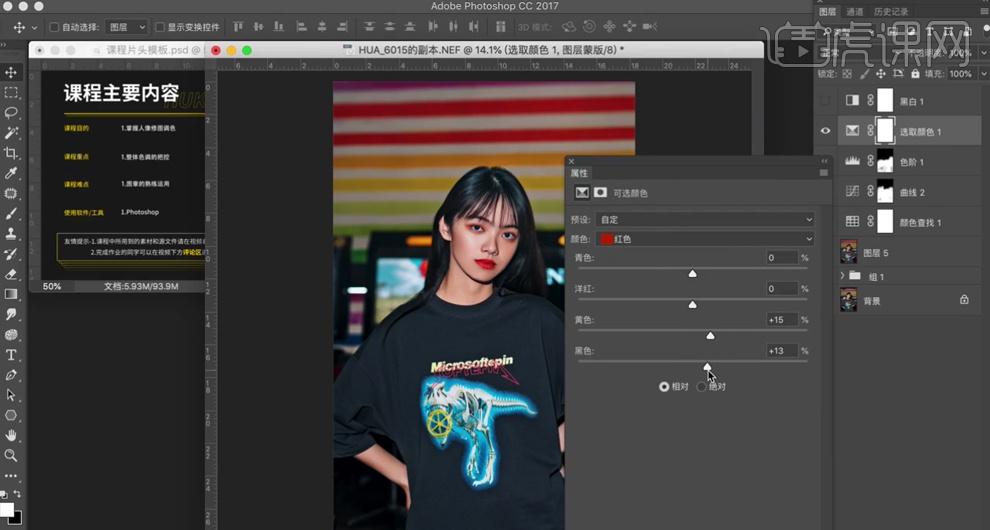Viewport: 990px width, 530px height.
Task: Click the auto-align layers icon
Action: coord(500,27)
